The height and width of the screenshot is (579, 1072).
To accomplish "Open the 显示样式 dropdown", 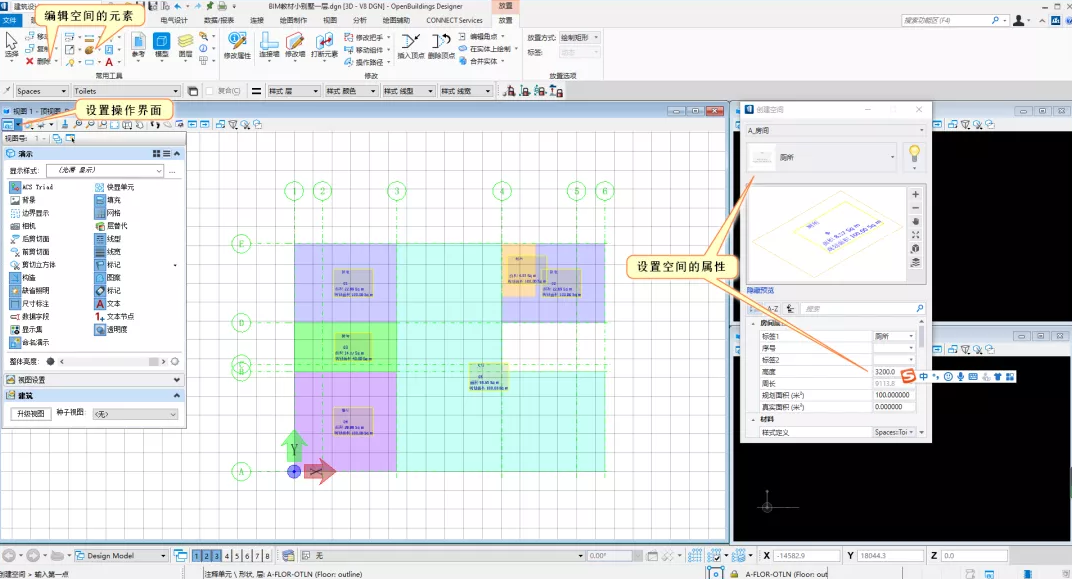I will pos(105,170).
